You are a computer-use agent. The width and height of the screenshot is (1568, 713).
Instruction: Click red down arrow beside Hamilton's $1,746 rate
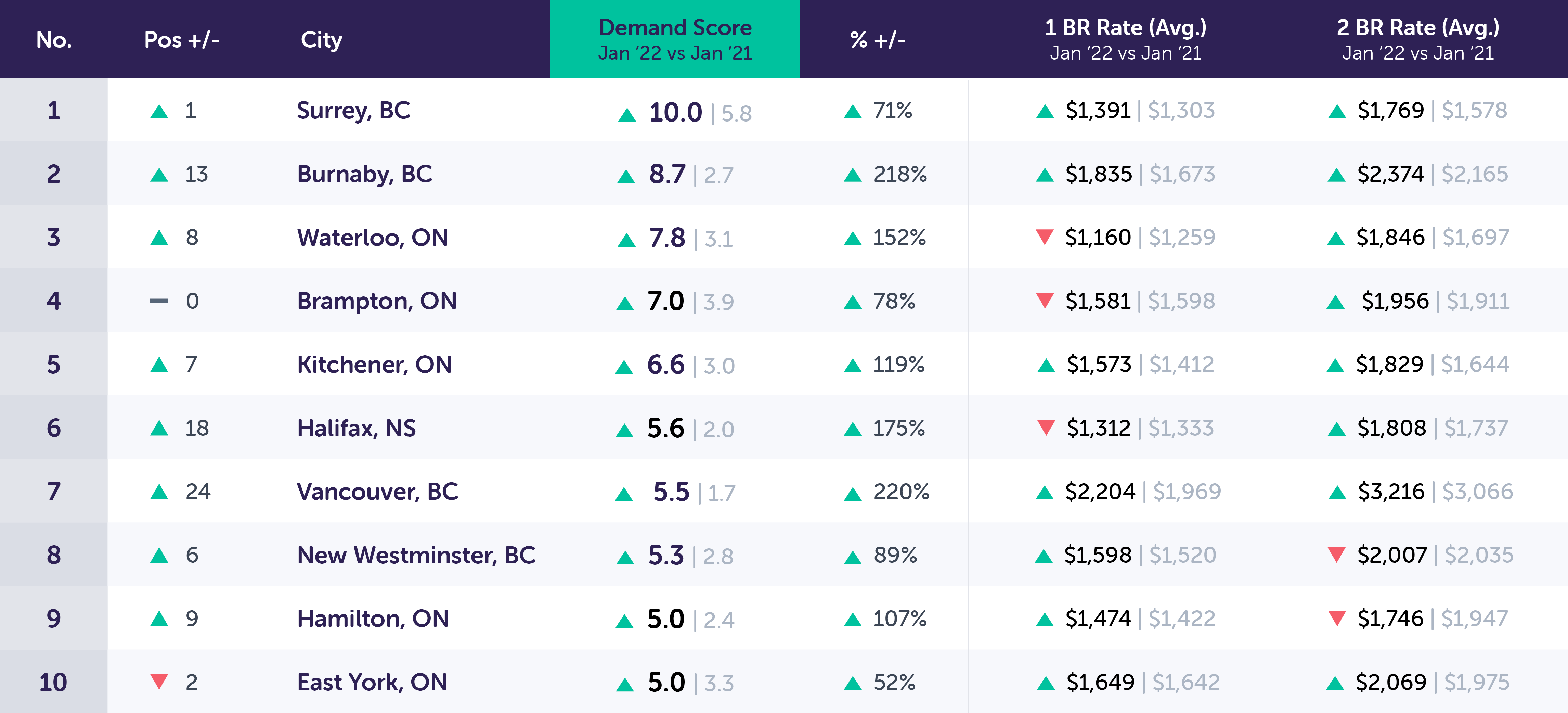click(1337, 617)
